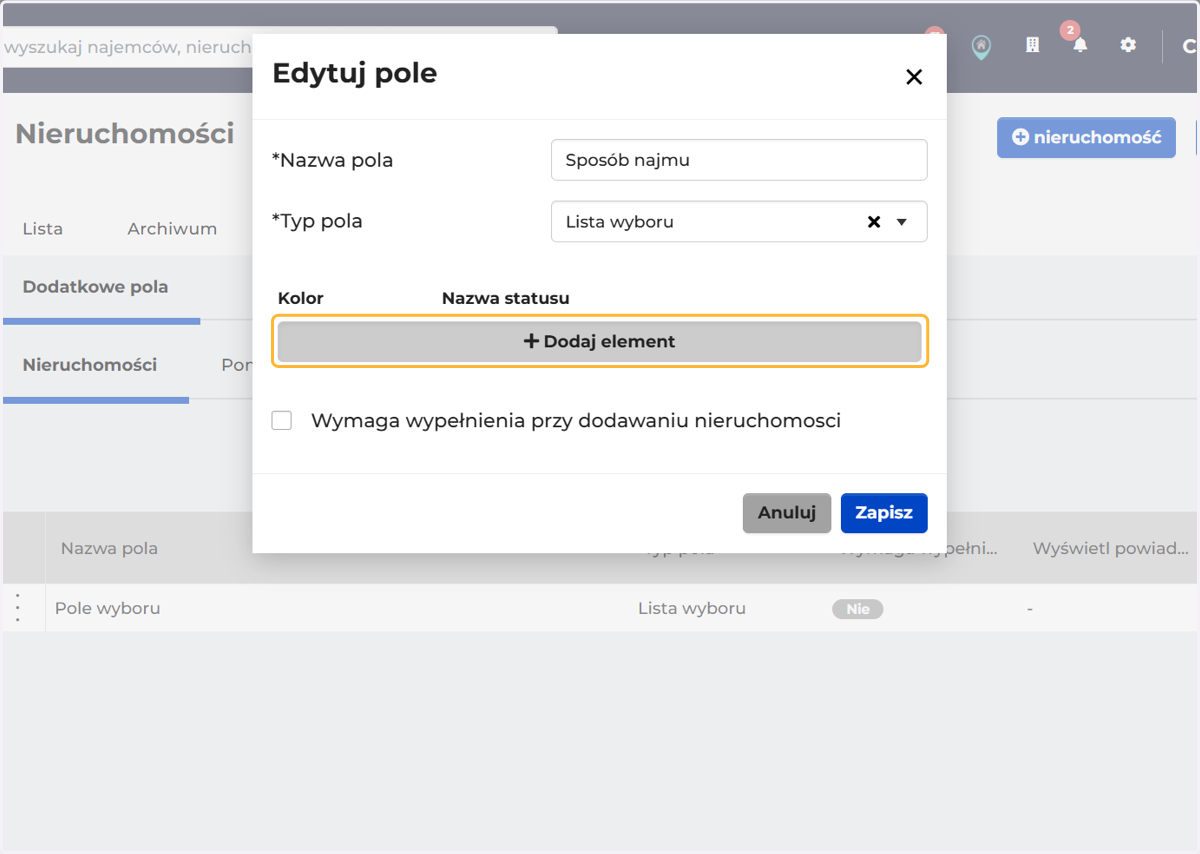
Task: Open the map location pin icon
Action: (982, 46)
